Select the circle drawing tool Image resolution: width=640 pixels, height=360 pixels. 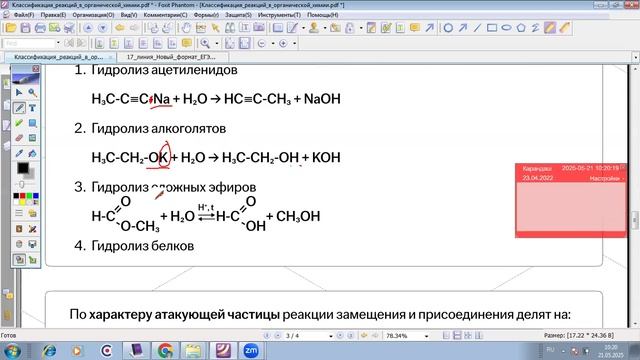pos(448,28)
